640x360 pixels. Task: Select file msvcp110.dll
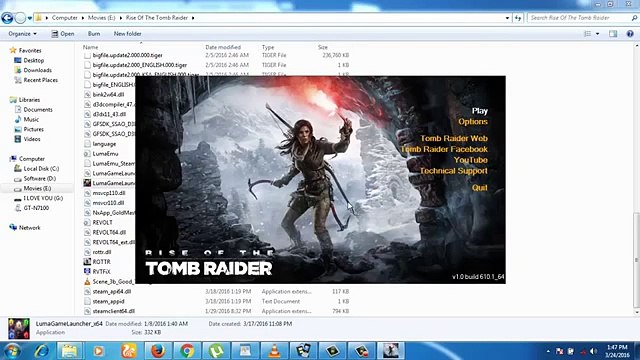click(109, 193)
